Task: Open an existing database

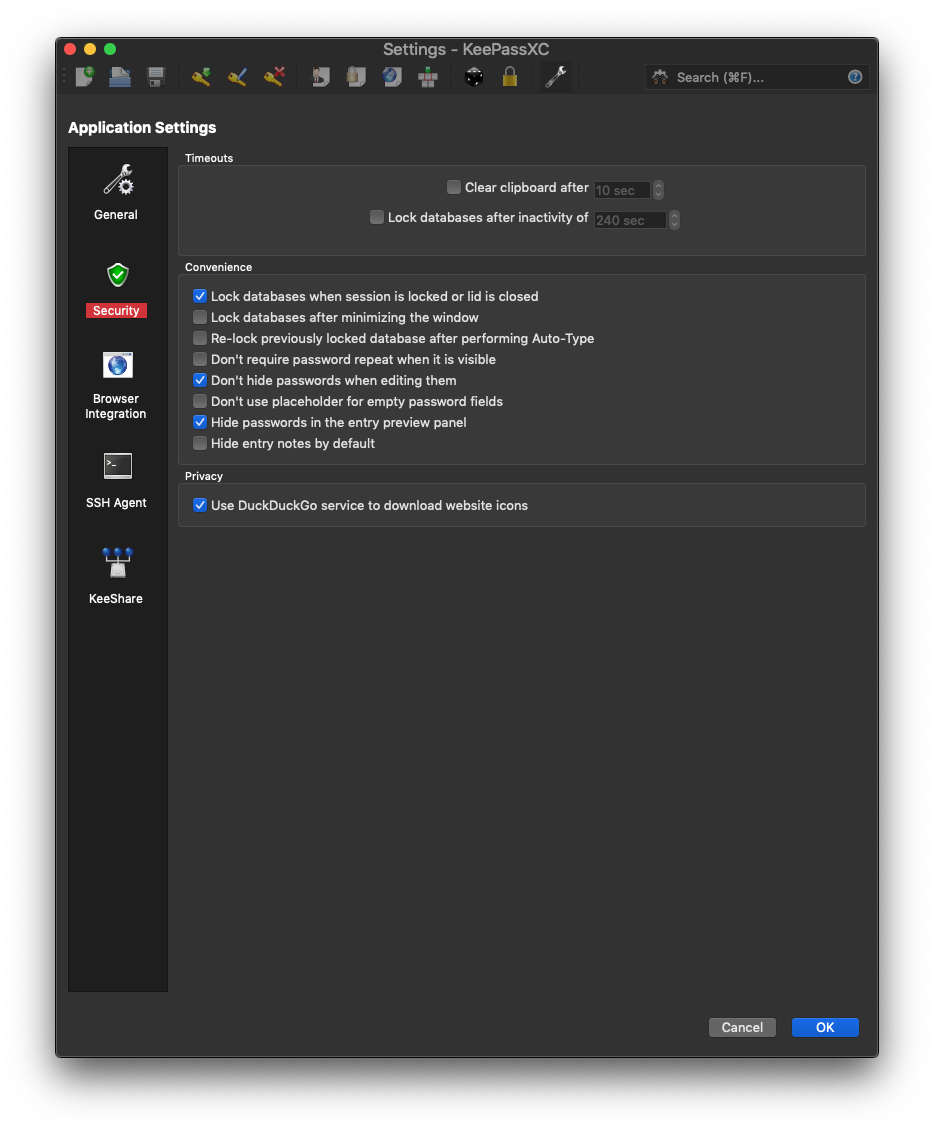Action: [119, 76]
